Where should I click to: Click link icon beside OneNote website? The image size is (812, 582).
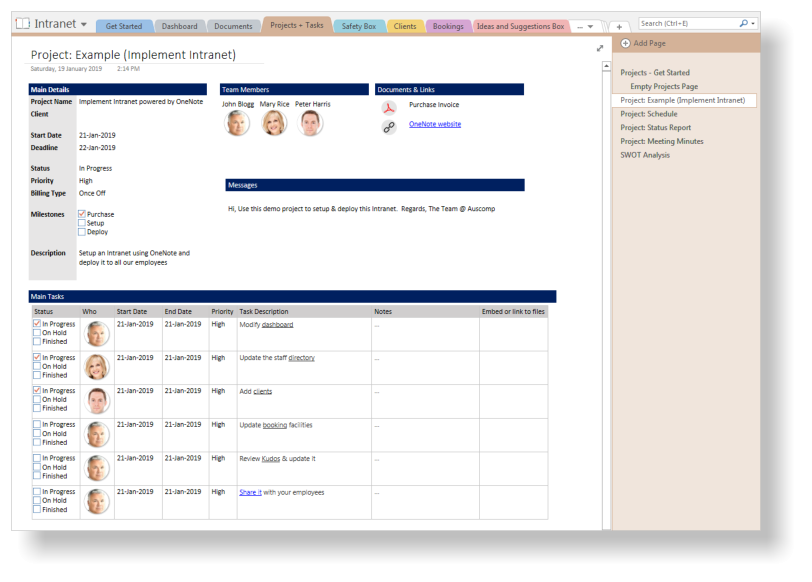pyautogui.click(x=389, y=127)
